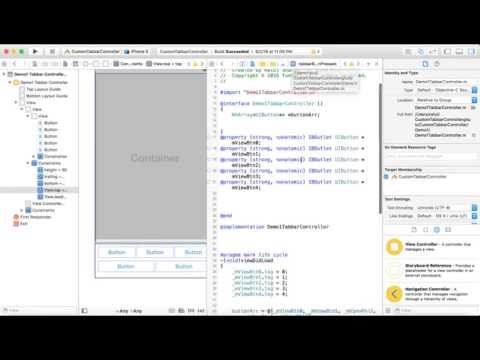The height and width of the screenshot is (360, 480).
Task: Show the File inspector
Action: tap(425, 64)
